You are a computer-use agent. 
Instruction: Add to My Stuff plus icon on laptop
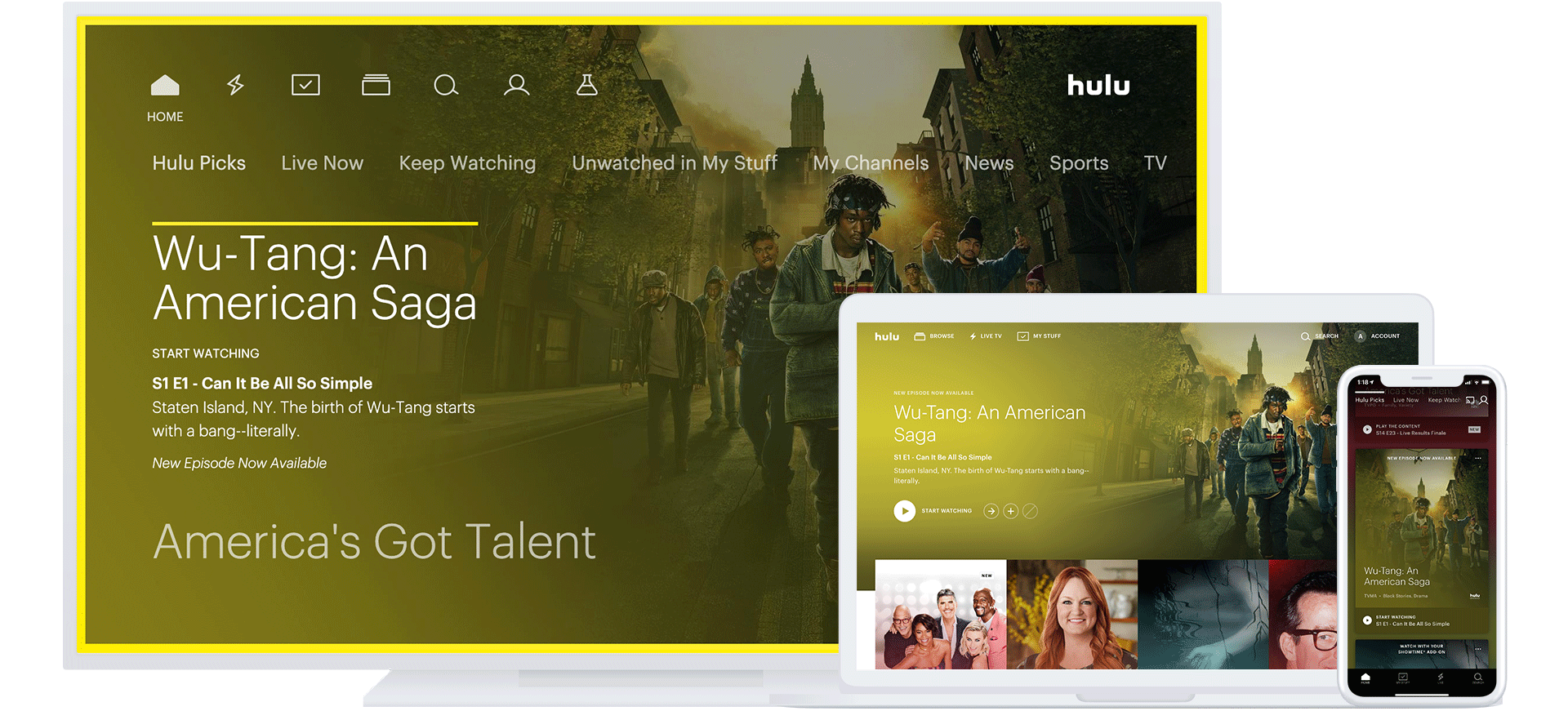1011,511
